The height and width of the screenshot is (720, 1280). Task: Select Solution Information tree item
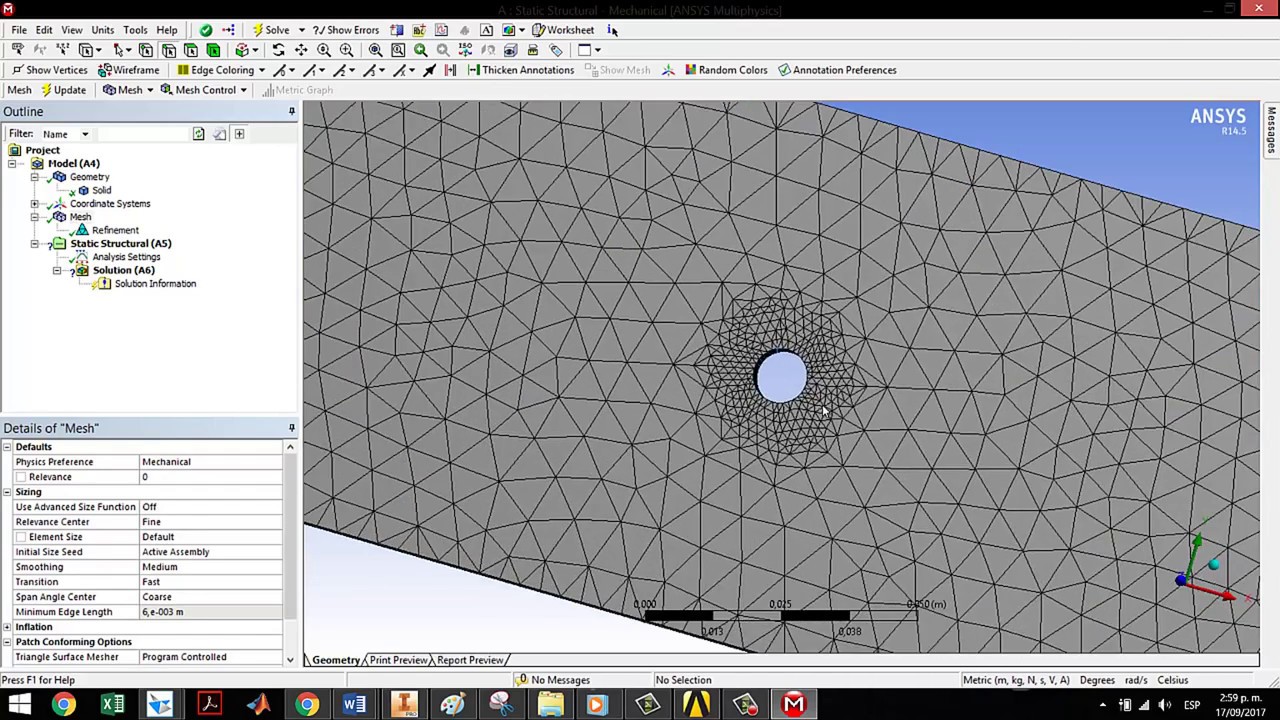coord(155,284)
